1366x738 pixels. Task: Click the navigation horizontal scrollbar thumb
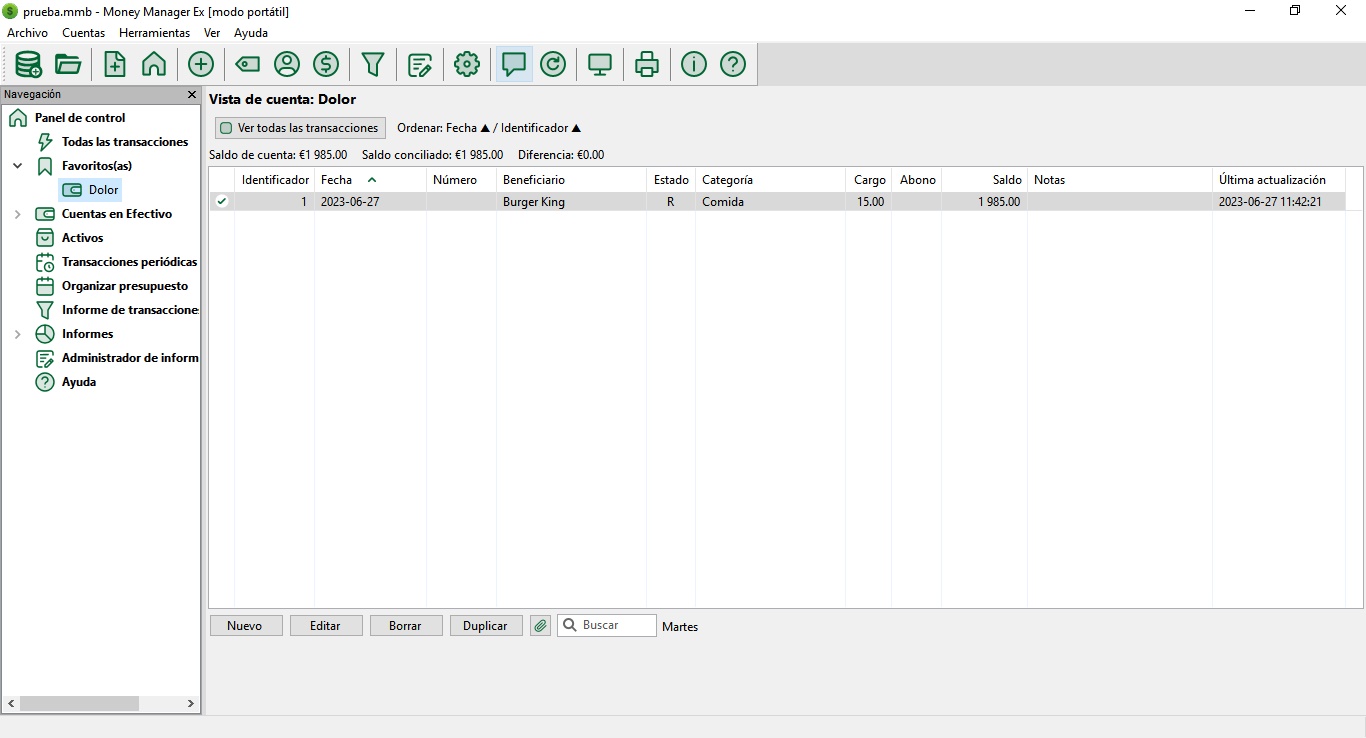tap(79, 704)
